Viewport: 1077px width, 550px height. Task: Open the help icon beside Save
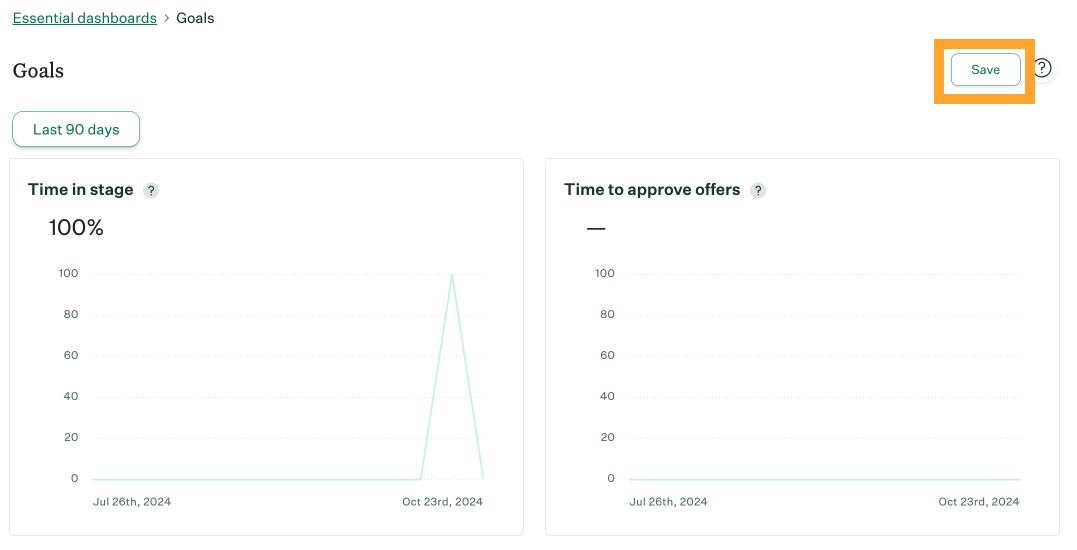(1042, 68)
